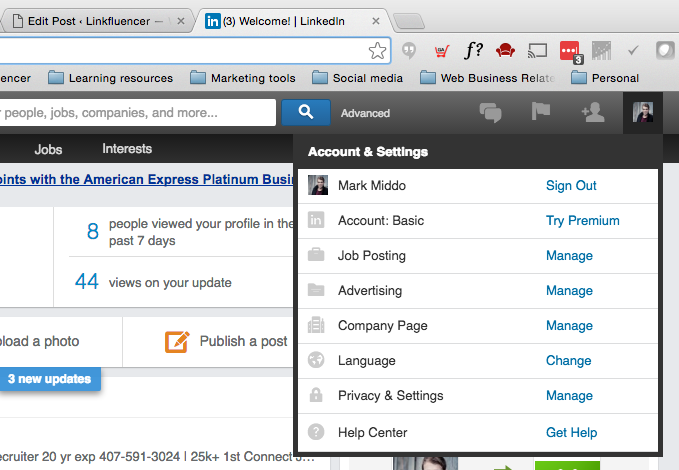Click the Publish a post label
This screenshot has height=470, width=679.
(x=243, y=341)
